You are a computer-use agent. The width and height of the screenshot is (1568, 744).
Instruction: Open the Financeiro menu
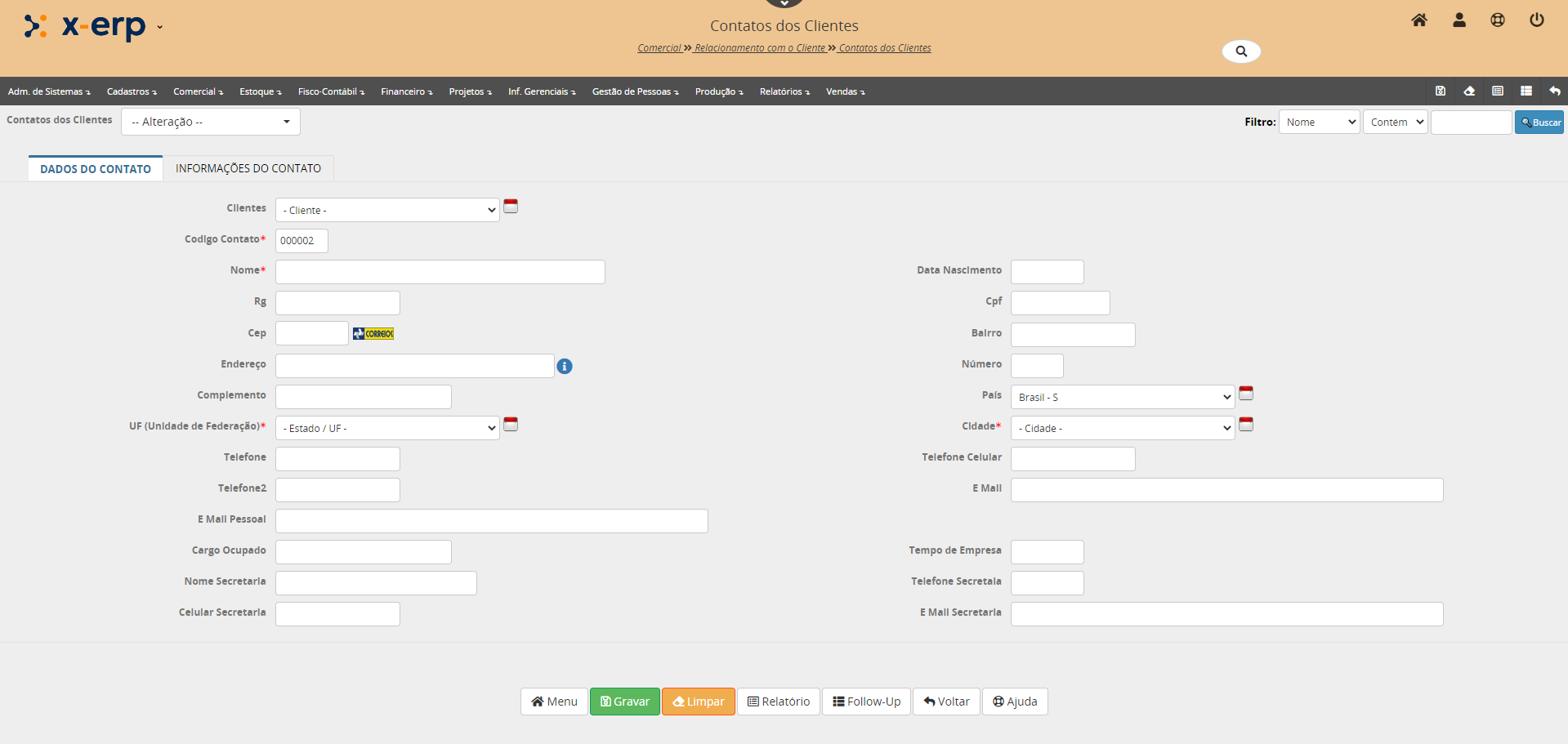[x=406, y=91]
